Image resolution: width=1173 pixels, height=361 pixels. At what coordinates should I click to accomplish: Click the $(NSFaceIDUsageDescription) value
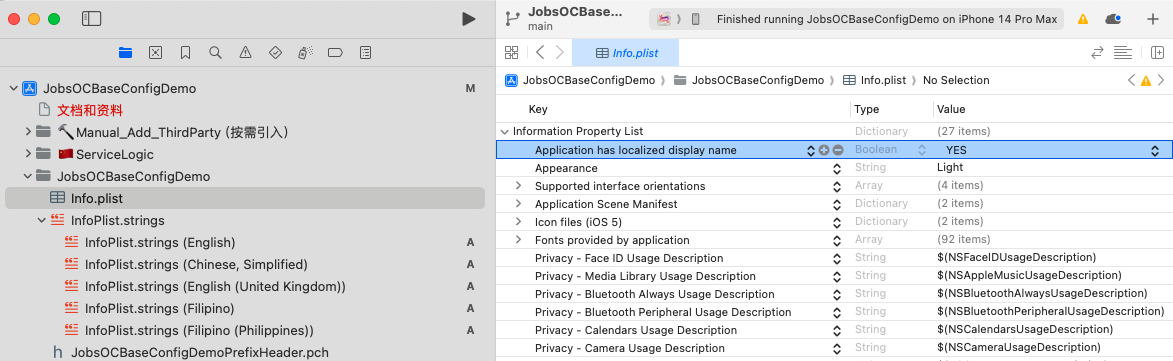tap(1016, 258)
